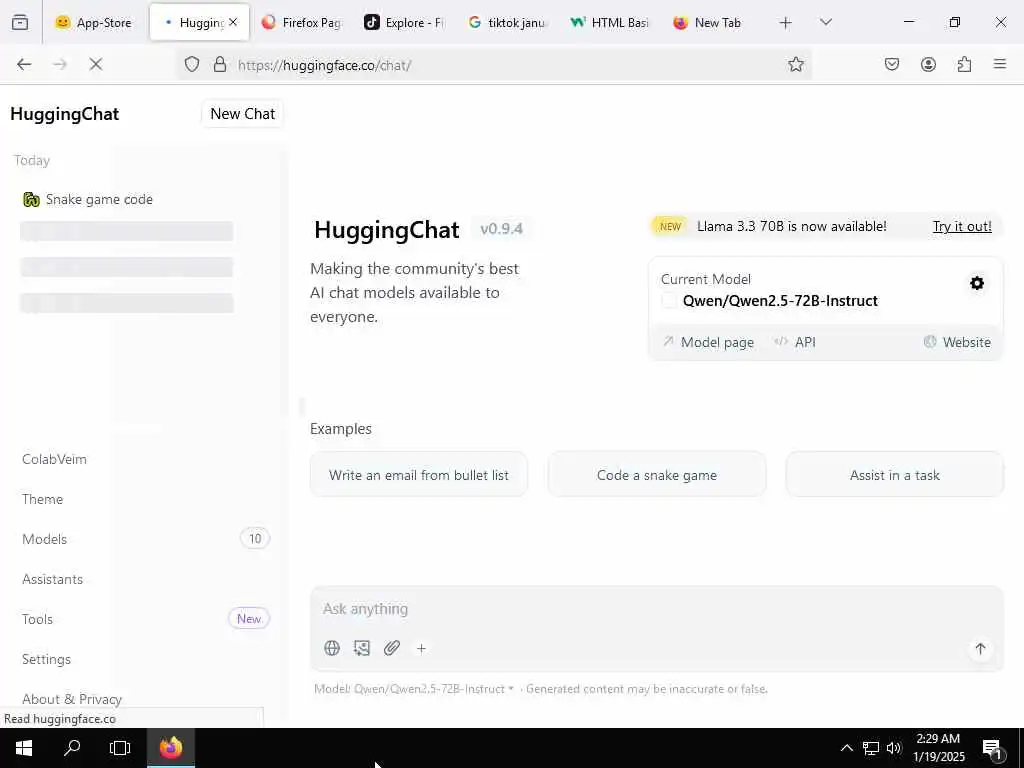View site security padlock info
This screenshot has width=1024, height=768.
pyautogui.click(x=220, y=64)
